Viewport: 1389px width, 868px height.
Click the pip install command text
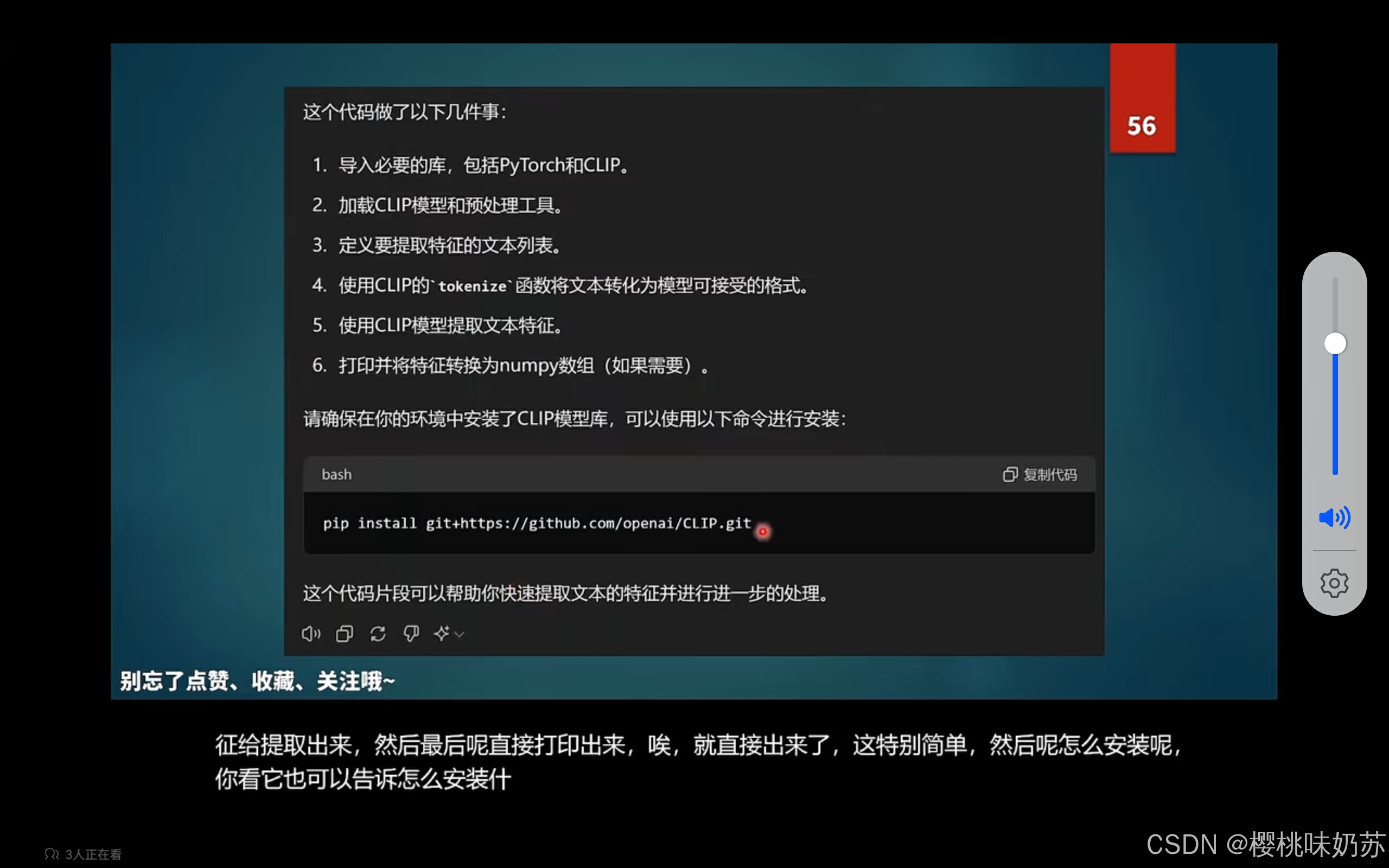point(537,523)
